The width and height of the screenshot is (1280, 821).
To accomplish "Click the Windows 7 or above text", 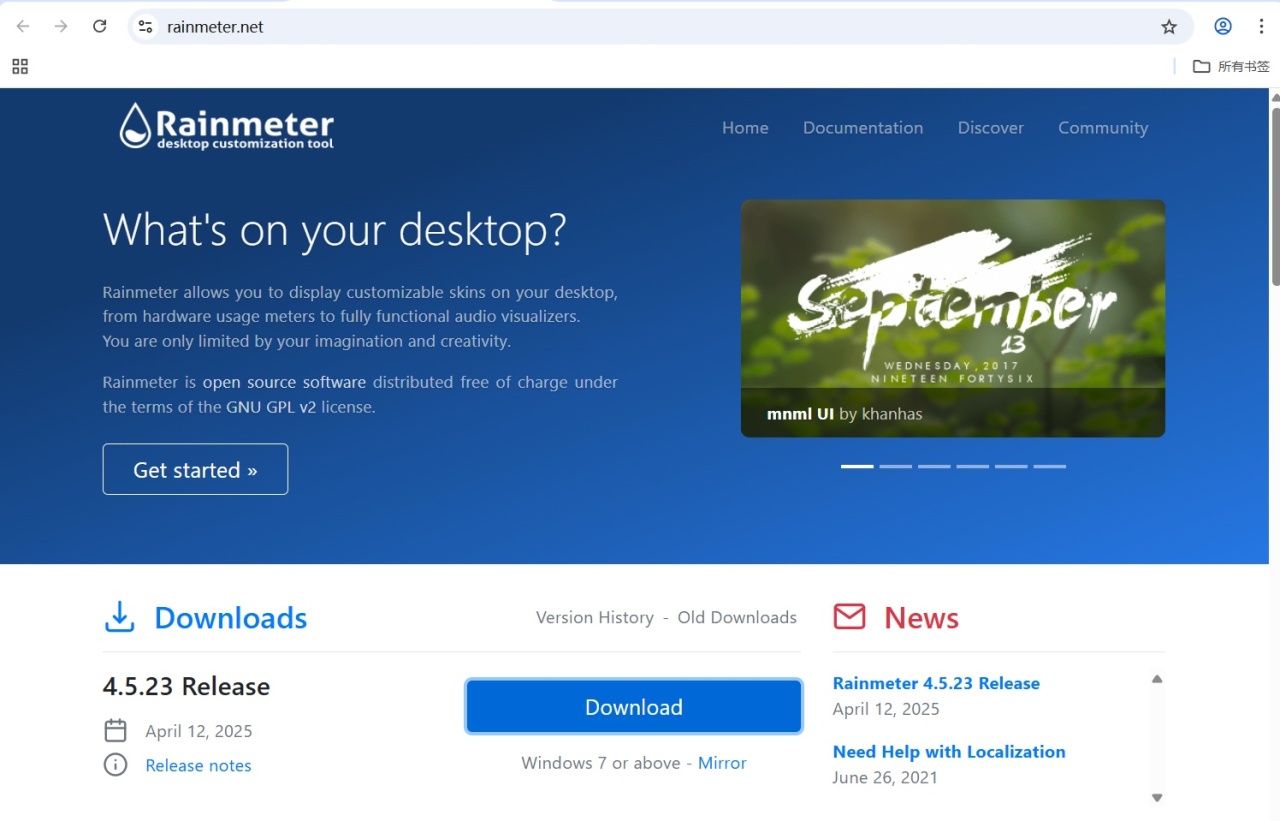I will (601, 763).
